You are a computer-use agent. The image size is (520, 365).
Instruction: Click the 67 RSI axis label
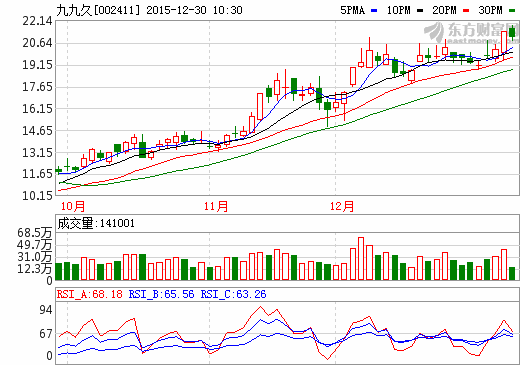point(46,334)
